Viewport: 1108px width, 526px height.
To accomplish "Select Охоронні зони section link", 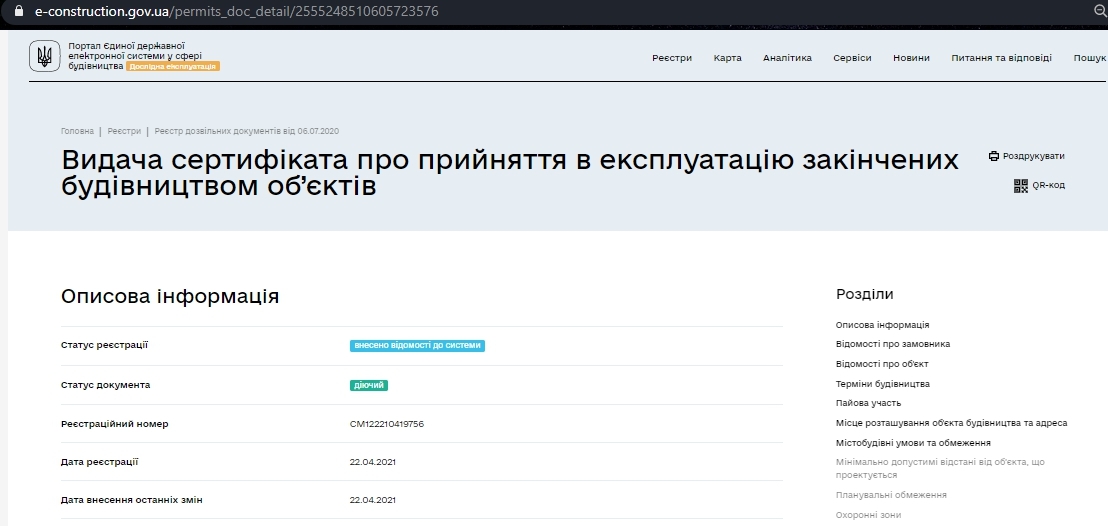I will (x=868, y=515).
